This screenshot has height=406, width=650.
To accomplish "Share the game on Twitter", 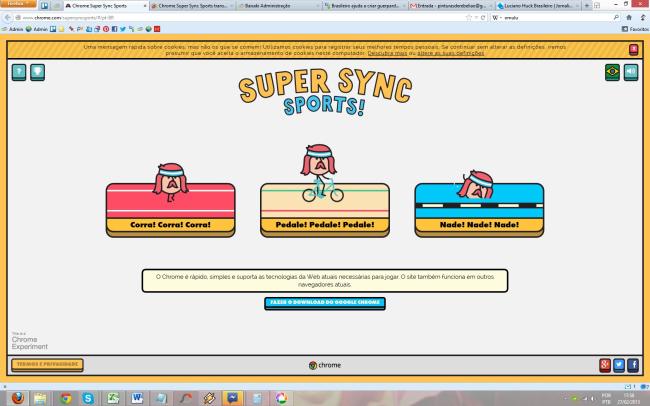I will (x=619, y=365).
